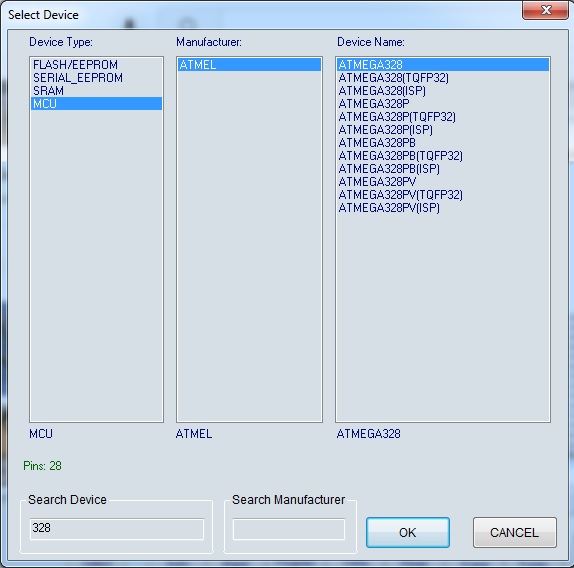Choose ATMEGA328PB(ISP) device

tap(443, 169)
